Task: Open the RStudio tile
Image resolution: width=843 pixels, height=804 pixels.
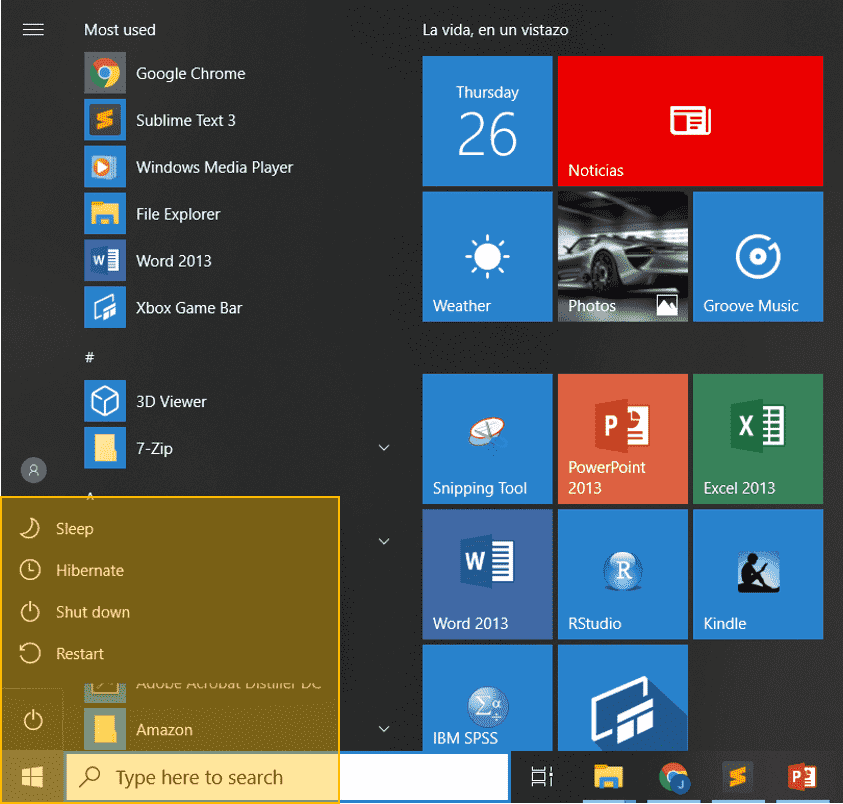Action: [x=622, y=576]
